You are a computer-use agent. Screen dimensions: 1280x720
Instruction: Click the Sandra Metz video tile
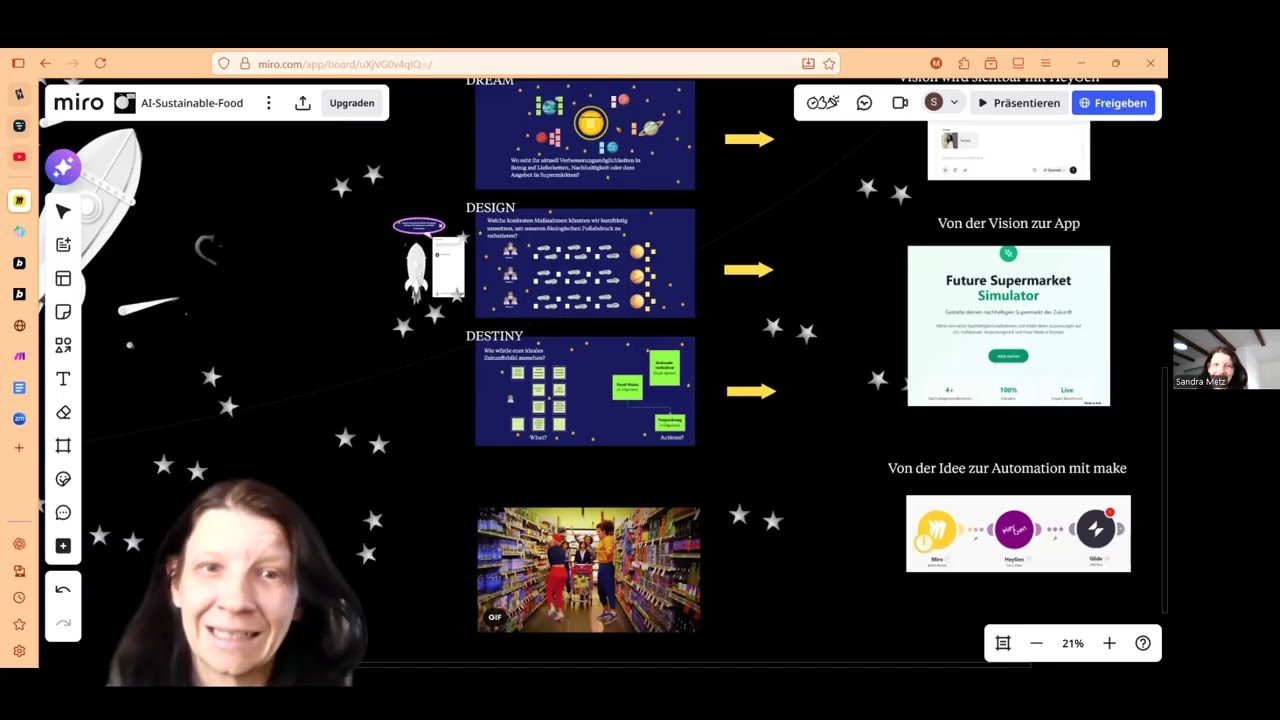pyautogui.click(x=1226, y=359)
